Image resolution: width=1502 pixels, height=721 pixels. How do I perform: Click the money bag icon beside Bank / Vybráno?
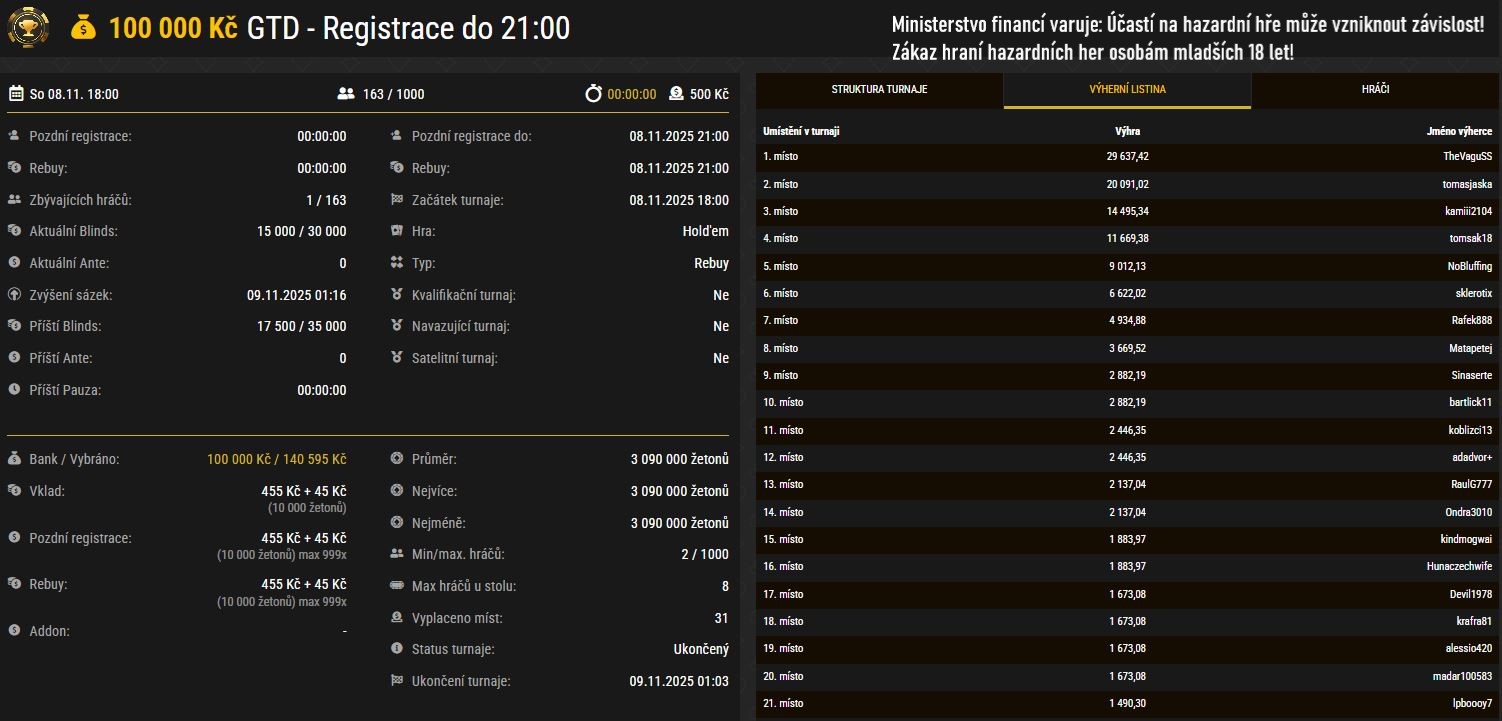[x=14, y=459]
